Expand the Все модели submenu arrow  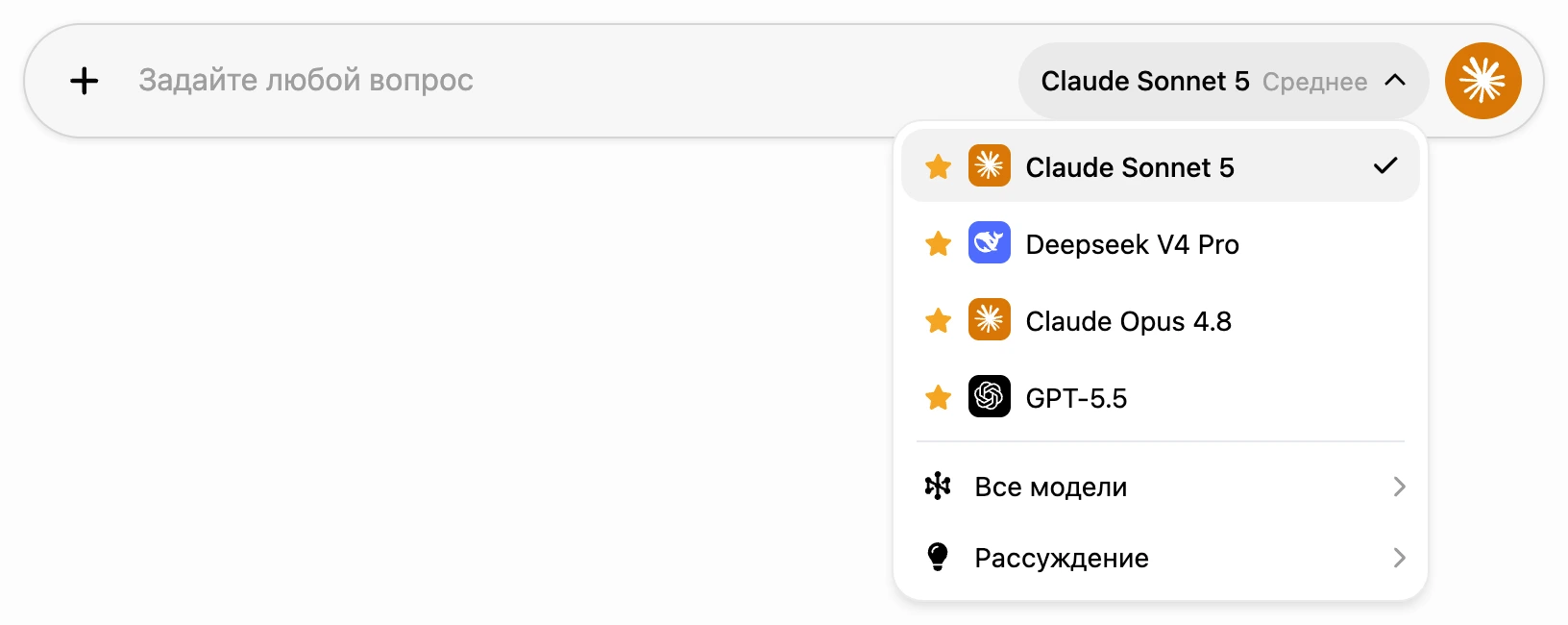(1399, 487)
